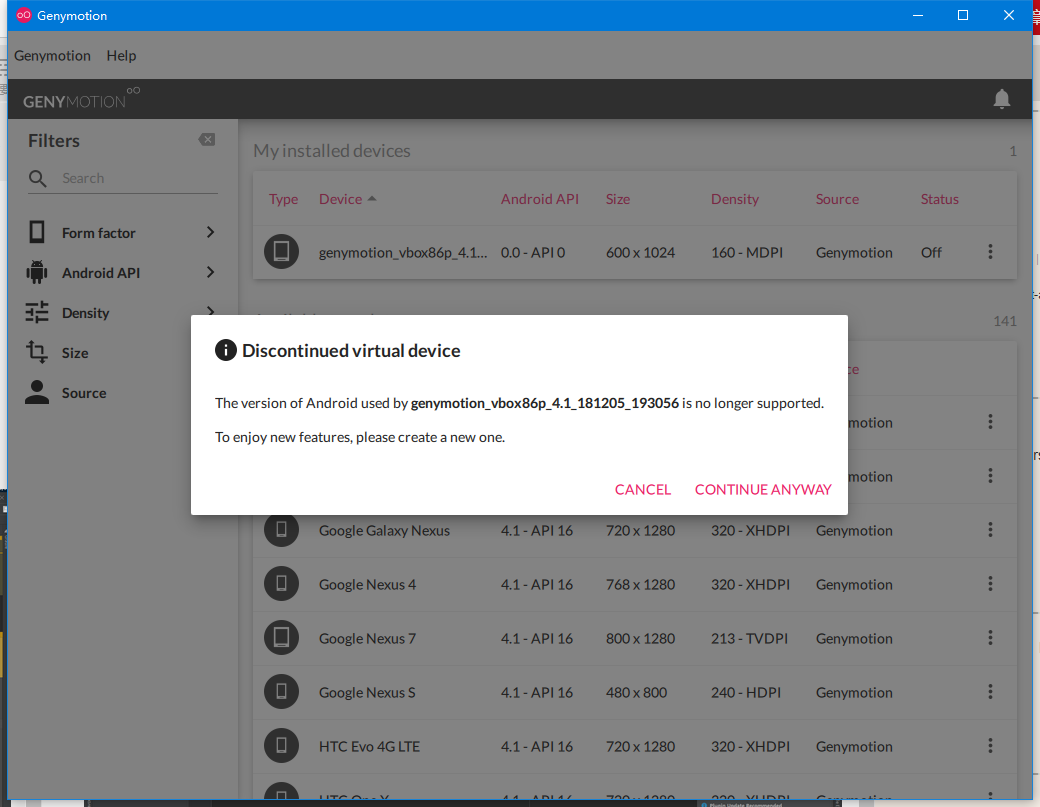Click the Google Nexus 4 phone icon
The height and width of the screenshot is (807, 1040).
pos(281,584)
